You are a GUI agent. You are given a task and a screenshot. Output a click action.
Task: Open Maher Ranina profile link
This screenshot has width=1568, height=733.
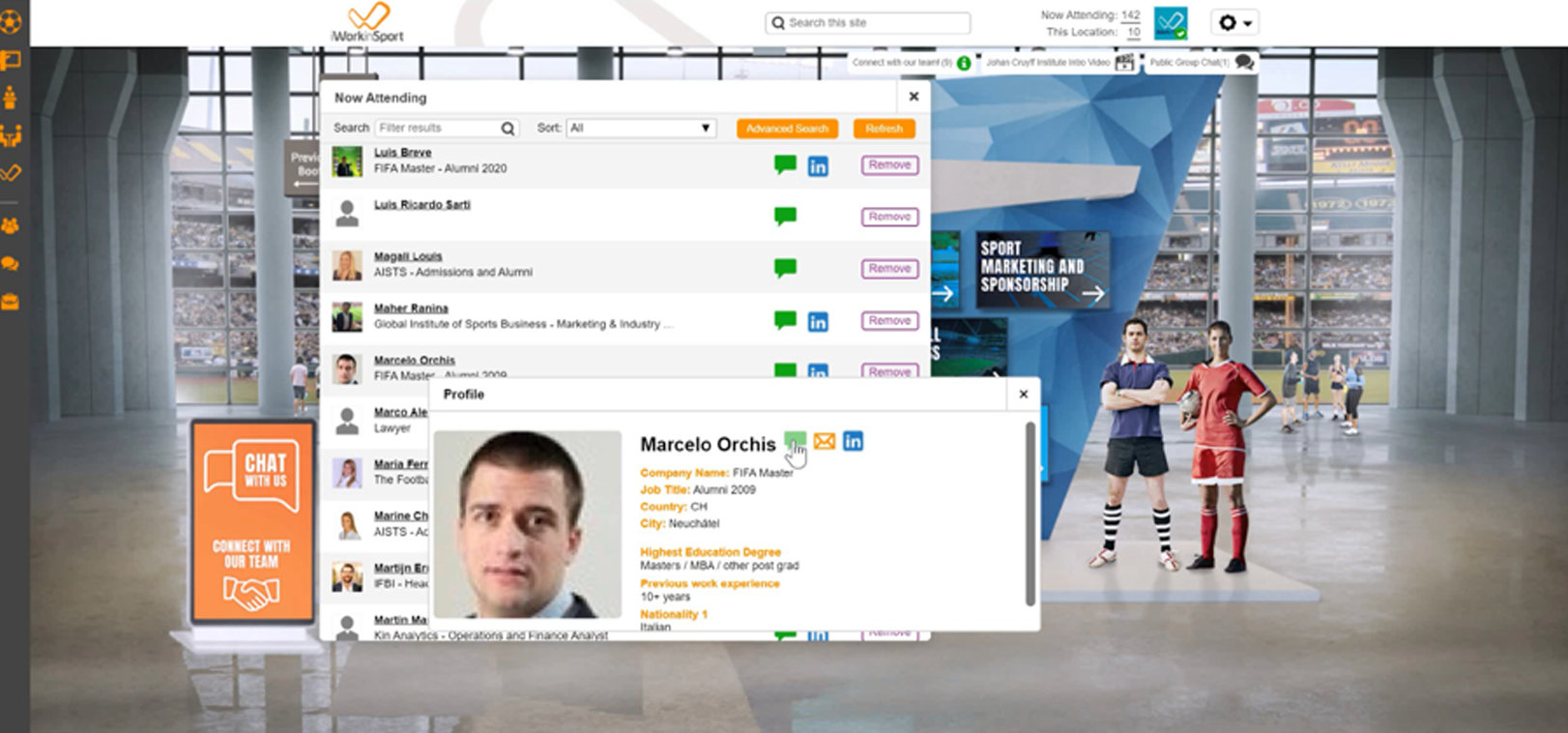pos(411,308)
